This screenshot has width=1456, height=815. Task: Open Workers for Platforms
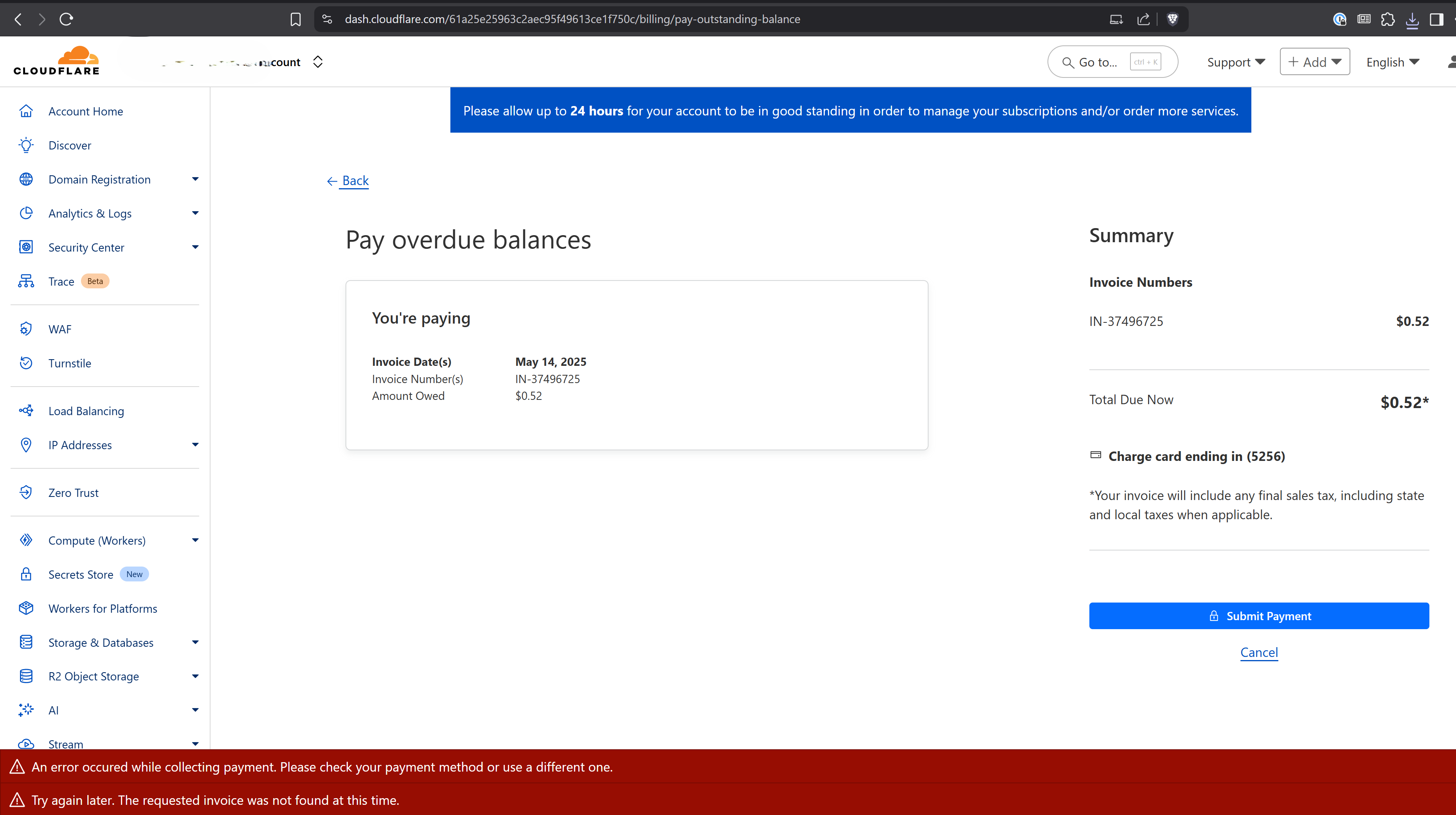coord(102,608)
